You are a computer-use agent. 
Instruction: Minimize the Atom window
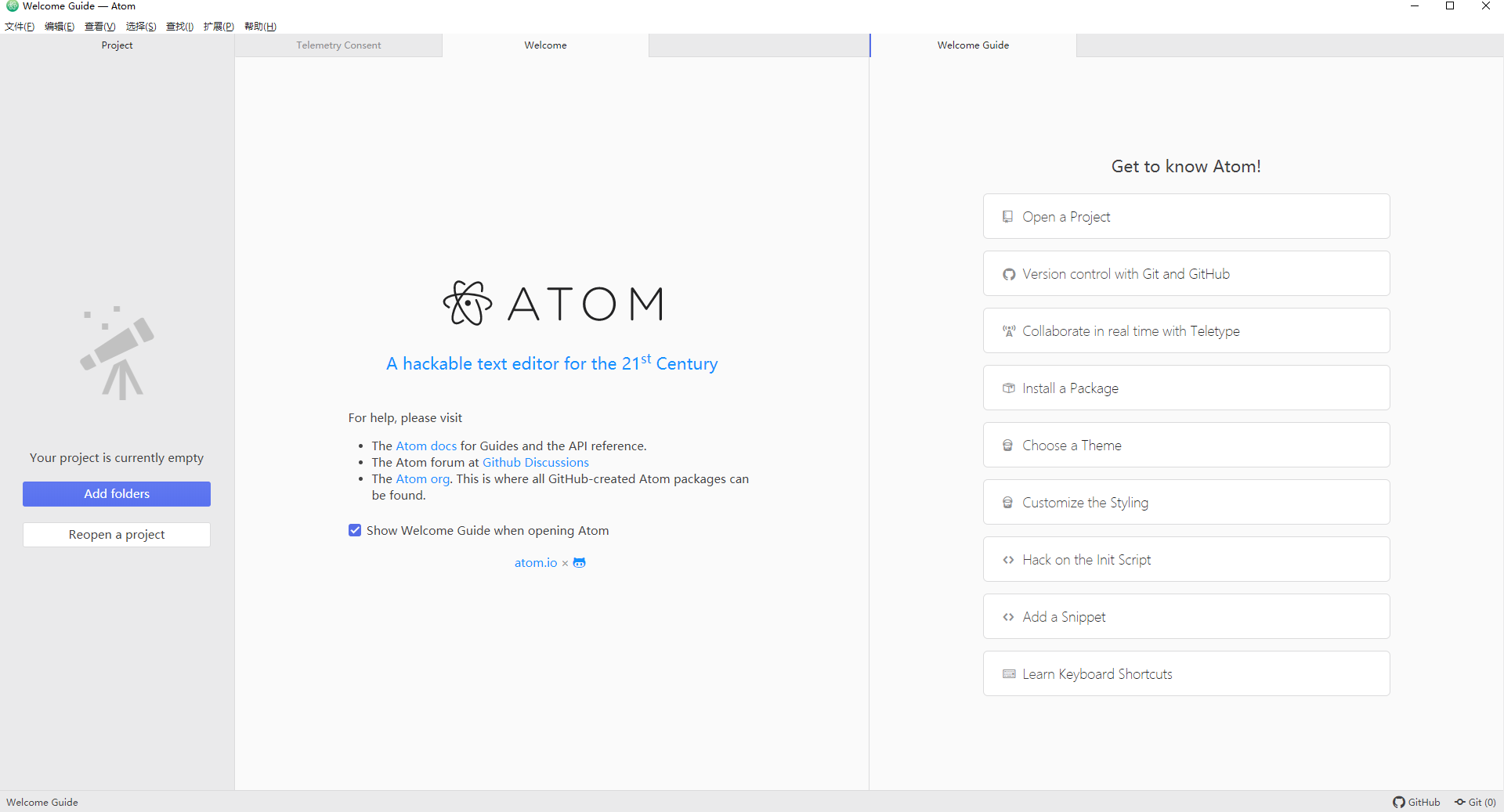coord(1415,6)
